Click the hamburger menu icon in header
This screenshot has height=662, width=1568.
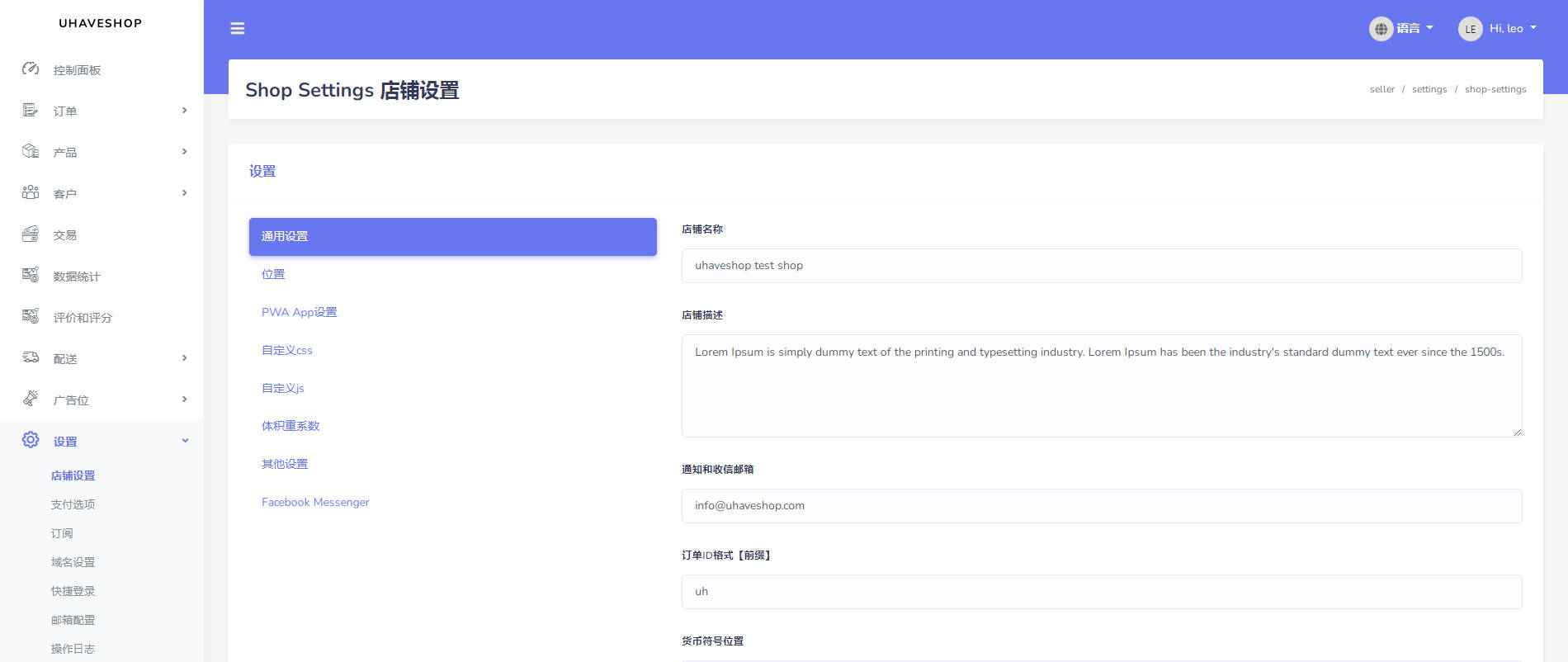238,29
